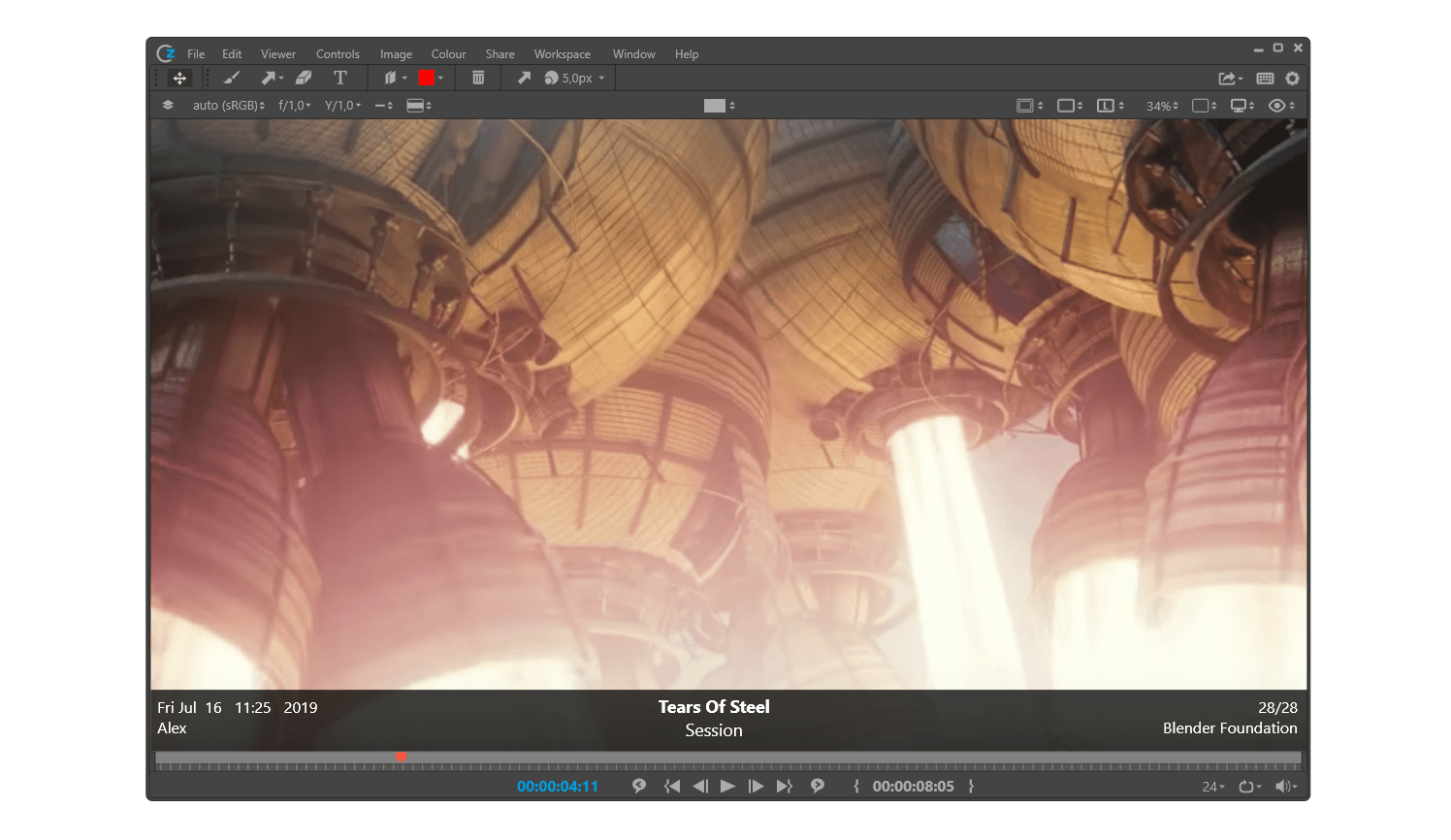Click the current timecode 00:00:04:11

click(557, 787)
